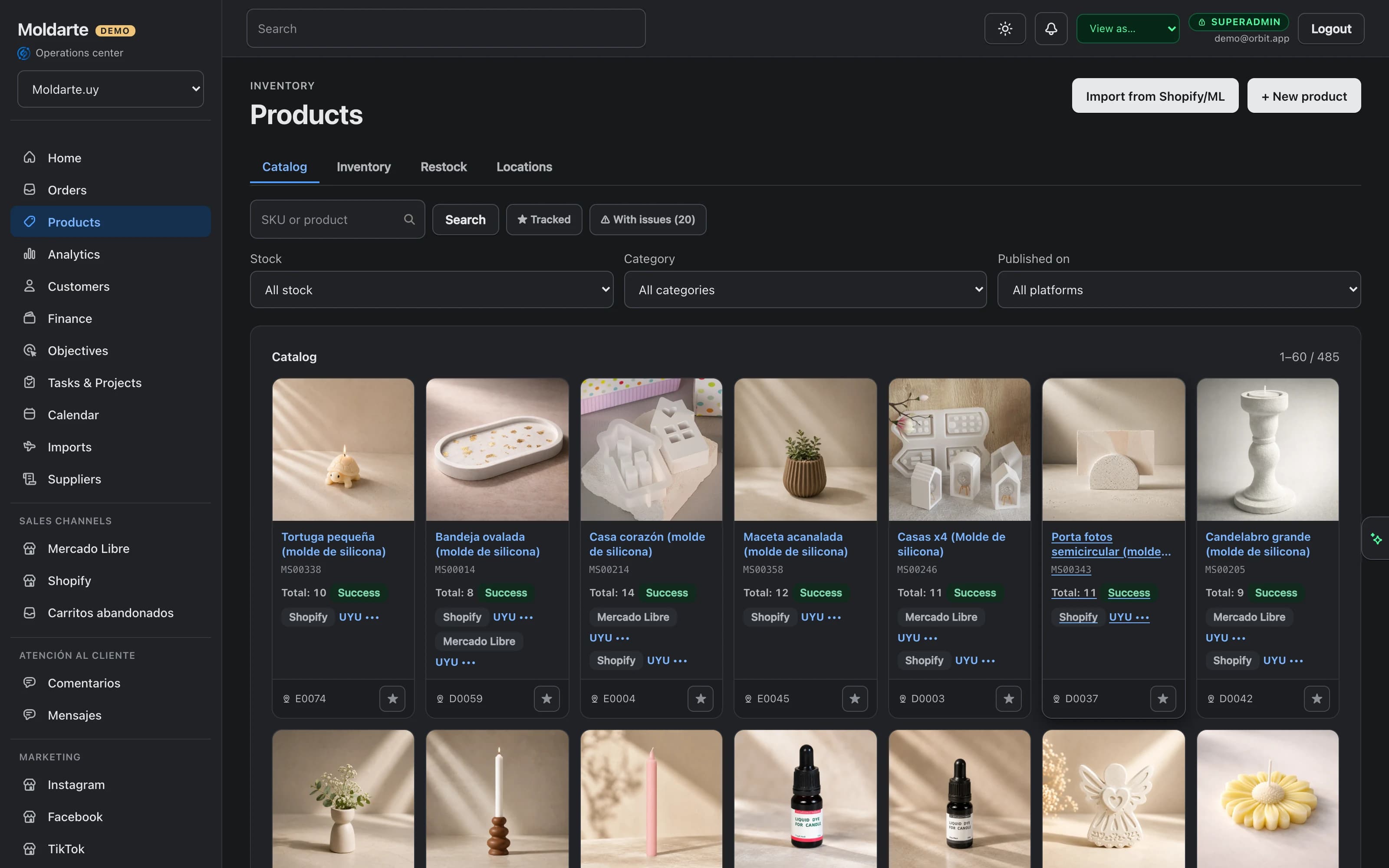Click the Suppliers icon in sidebar
Viewport: 1389px width, 868px height.
30,479
